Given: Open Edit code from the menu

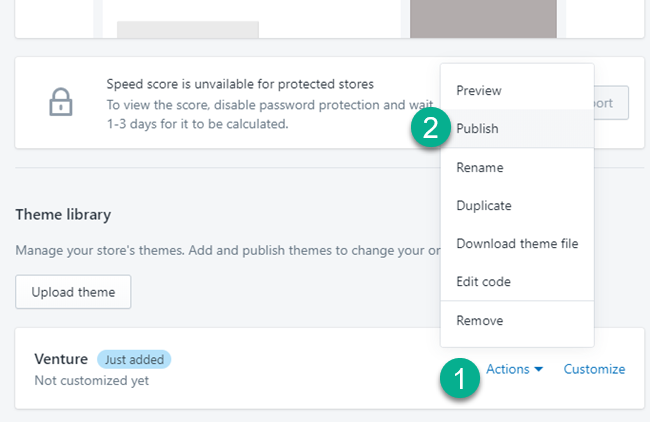Looking at the screenshot, I should point(483,282).
